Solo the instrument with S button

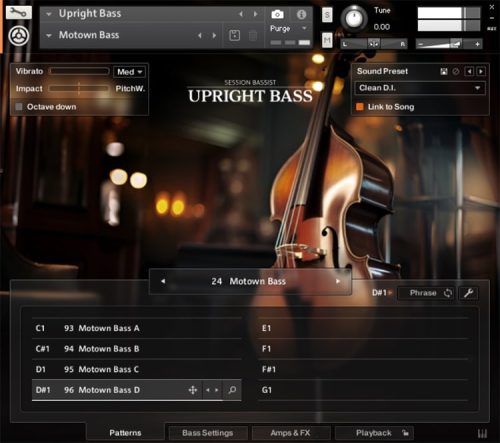pyautogui.click(x=327, y=15)
